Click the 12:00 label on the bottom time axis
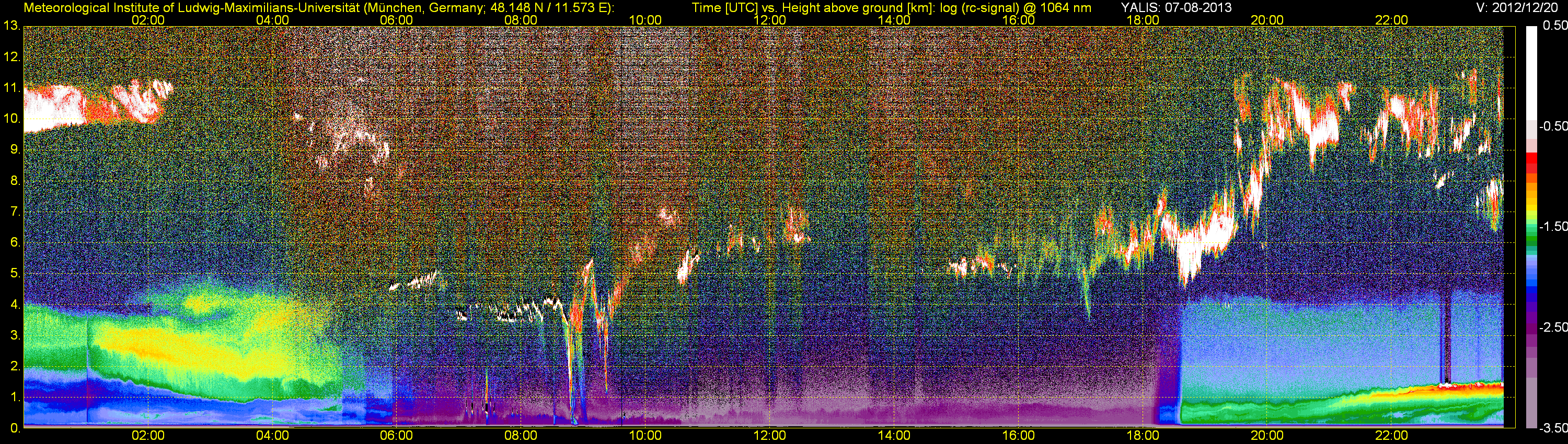The width and height of the screenshot is (1568, 444). click(x=769, y=436)
